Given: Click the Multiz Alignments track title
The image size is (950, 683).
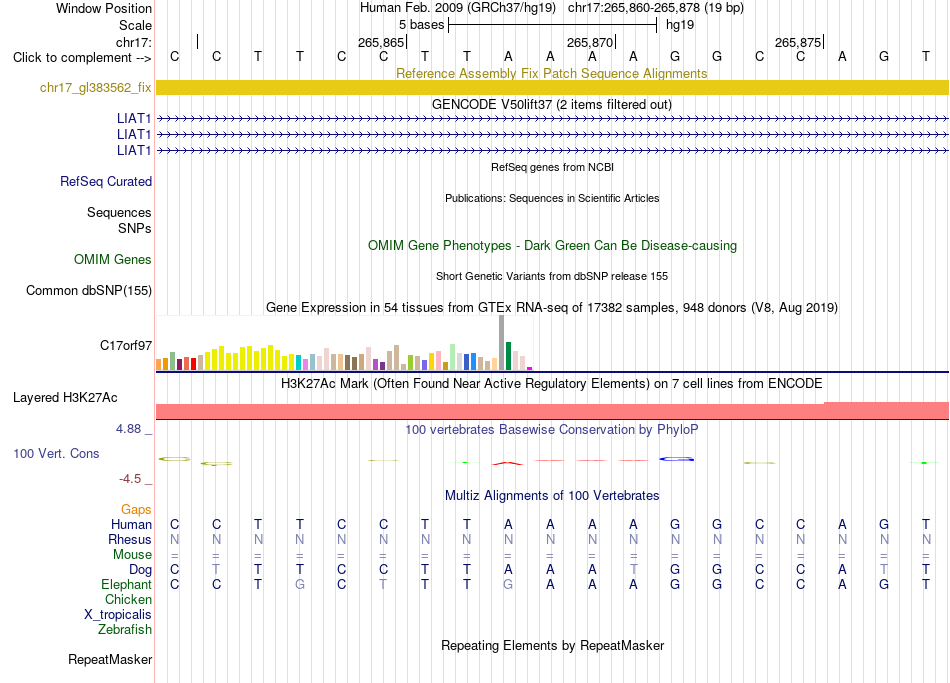Looking at the screenshot, I should (552, 496).
